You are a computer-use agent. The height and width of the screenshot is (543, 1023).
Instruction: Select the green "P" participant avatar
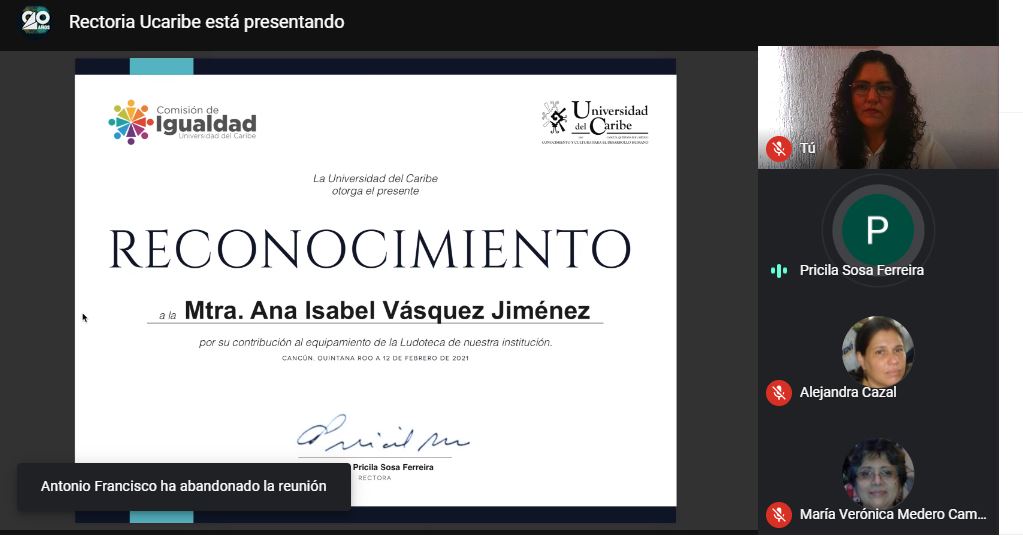point(877,229)
